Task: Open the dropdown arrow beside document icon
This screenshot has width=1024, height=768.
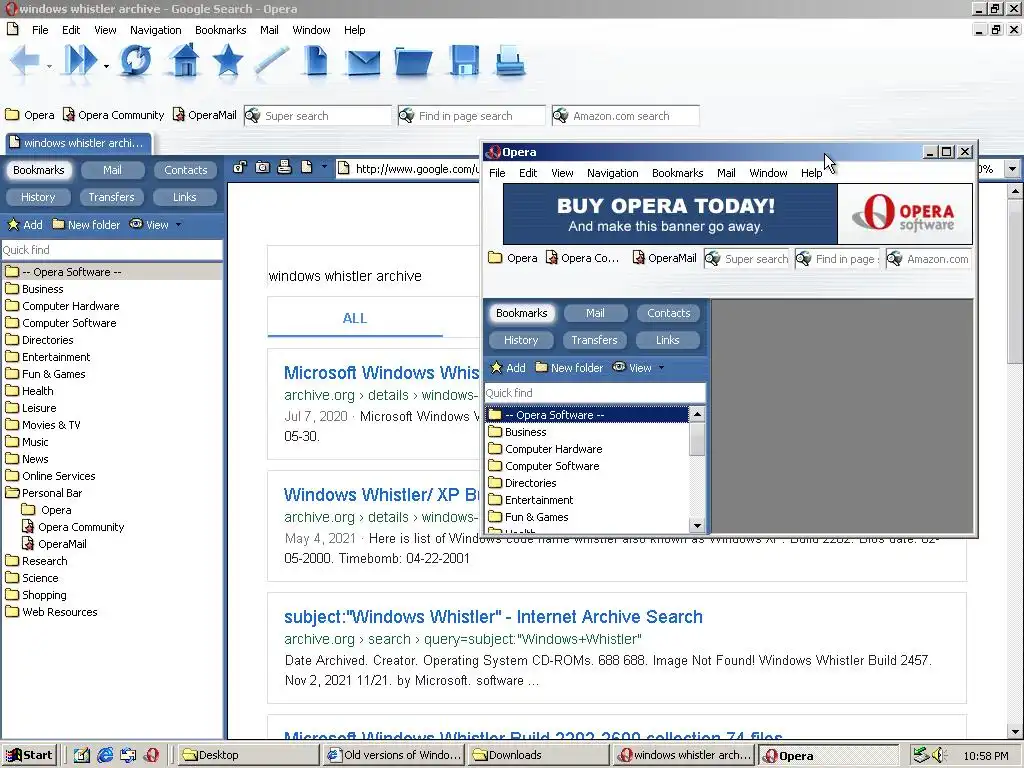Action: pyautogui.click(x=324, y=167)
